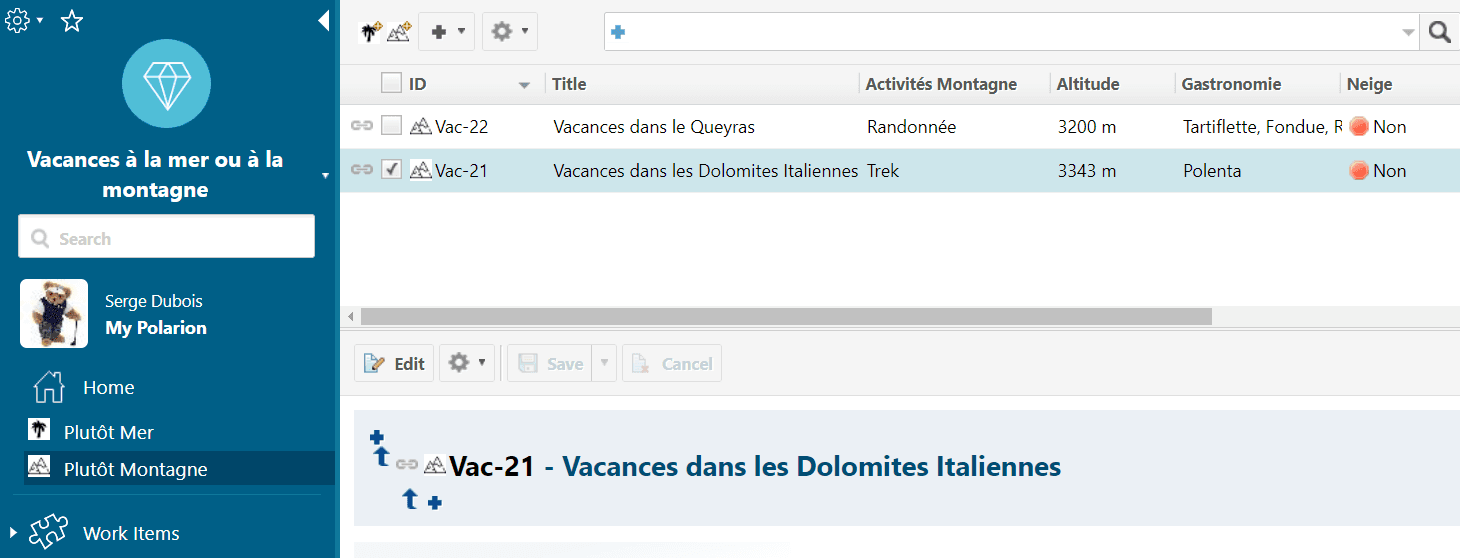Open the query field dropdown arrow
This screenshot has width=1460, height=558.
(x=1409, y=32)
